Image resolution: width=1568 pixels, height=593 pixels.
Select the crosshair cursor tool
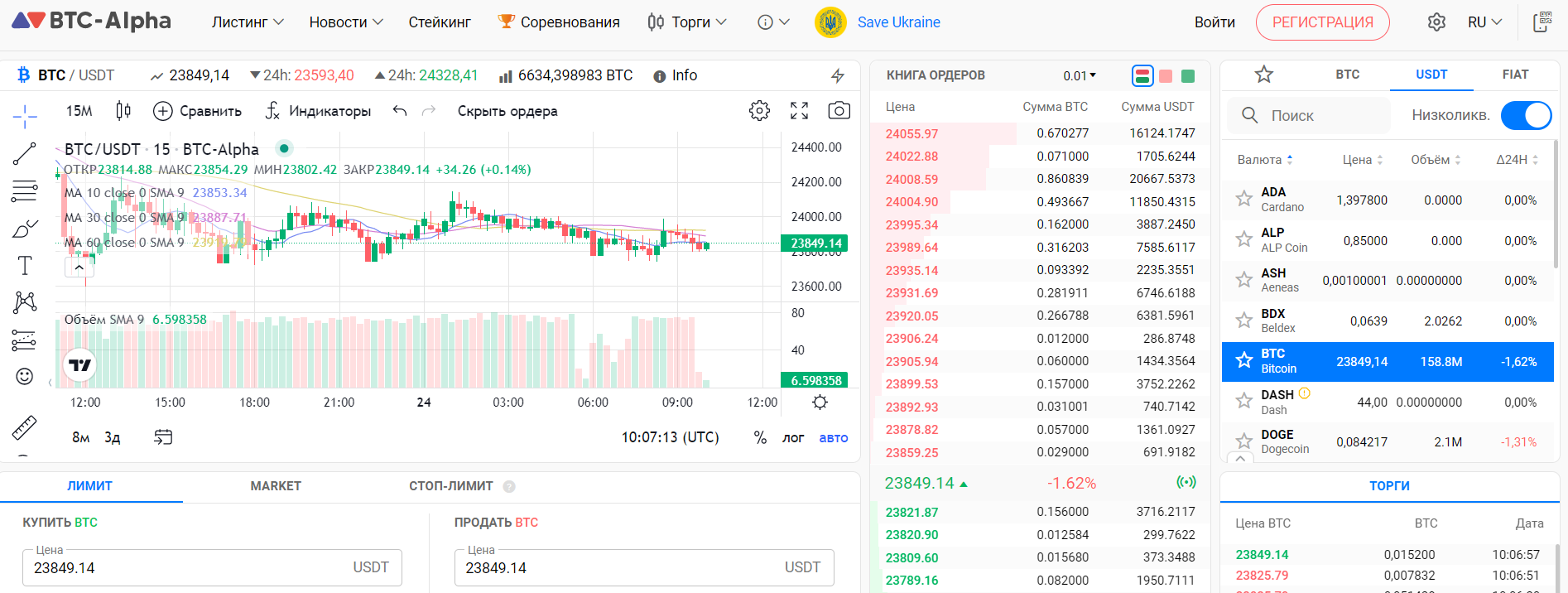pos(25,117)
